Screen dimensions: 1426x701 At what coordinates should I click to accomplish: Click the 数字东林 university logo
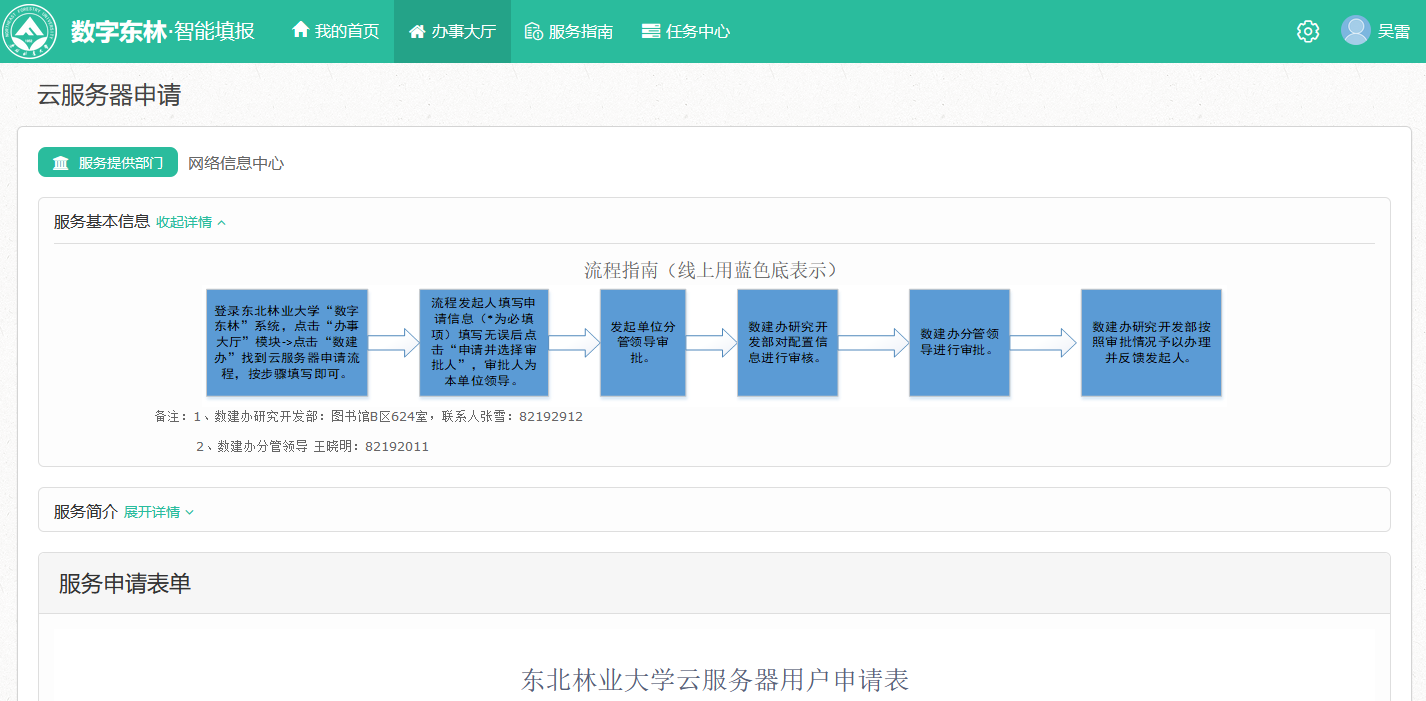34,32
